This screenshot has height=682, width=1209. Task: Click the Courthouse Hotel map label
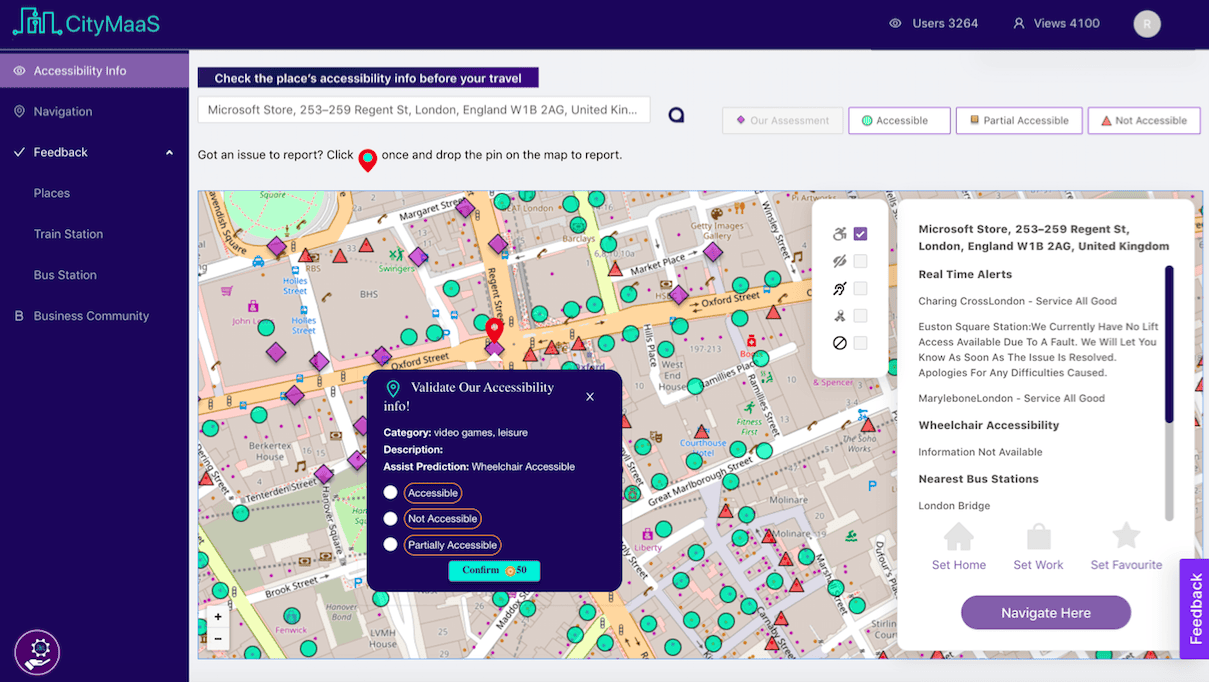[703, 447]
